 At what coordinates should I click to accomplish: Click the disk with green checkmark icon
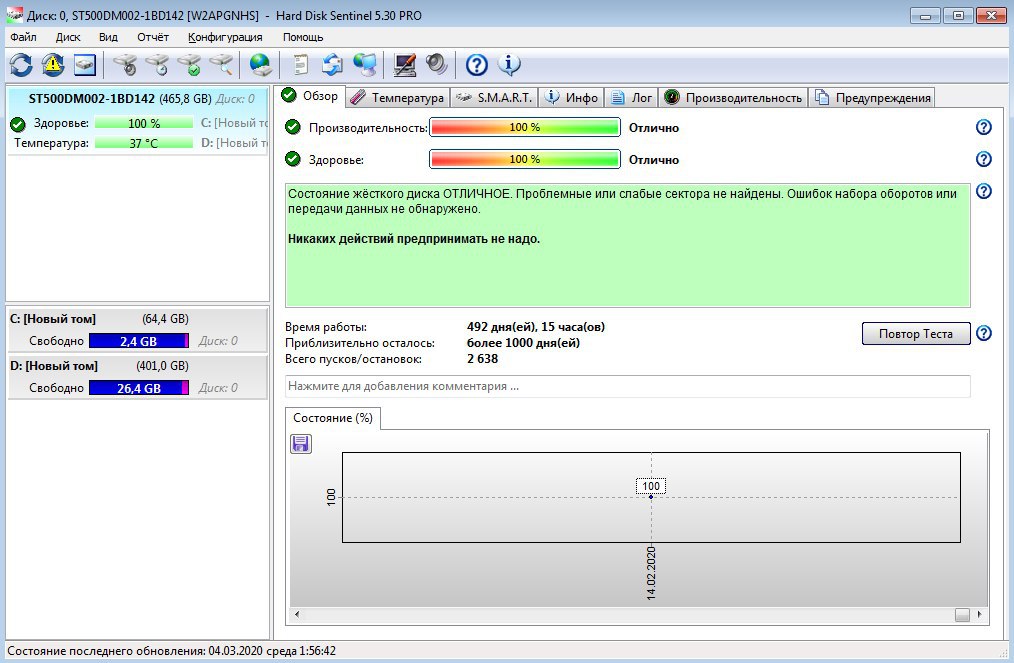tap(189, 65)
